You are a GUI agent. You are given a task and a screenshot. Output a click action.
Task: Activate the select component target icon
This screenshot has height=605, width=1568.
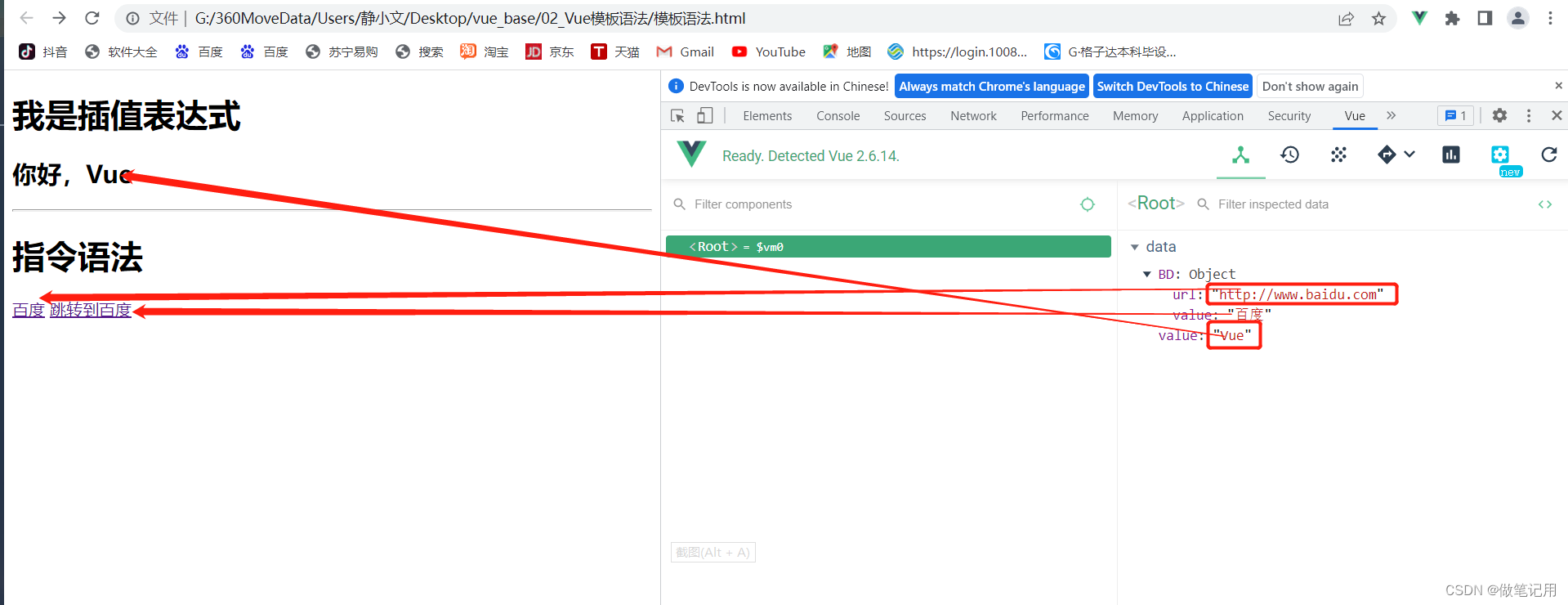click(1087, 204)
